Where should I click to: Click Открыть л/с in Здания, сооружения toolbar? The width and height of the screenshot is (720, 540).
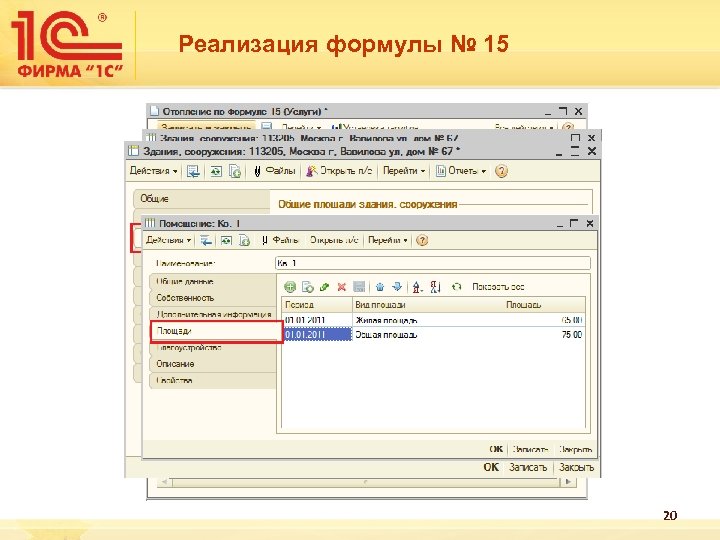(x=339, y=171)
